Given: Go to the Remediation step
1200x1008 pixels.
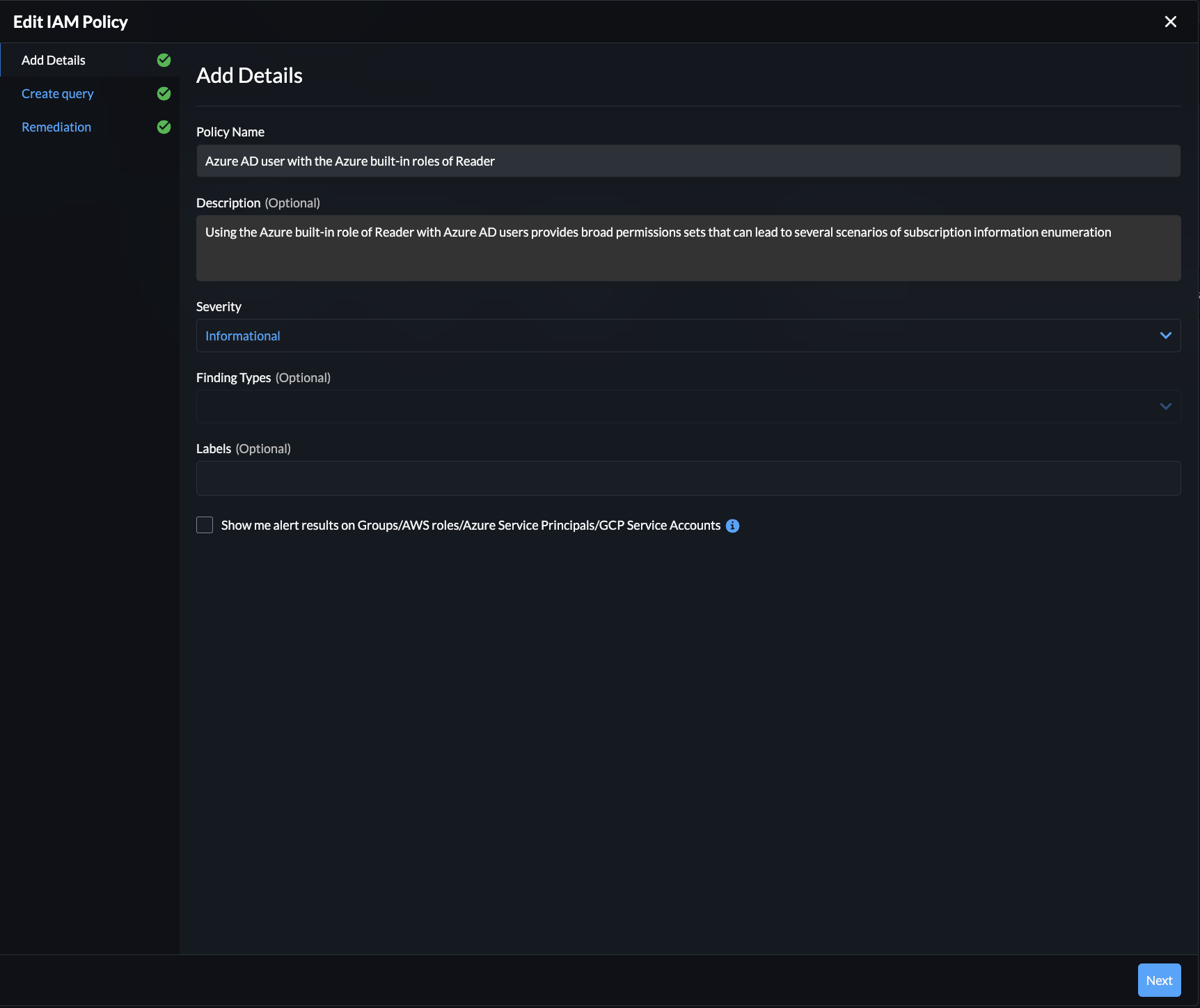Looking at the screenshot, I should (56, 127).
